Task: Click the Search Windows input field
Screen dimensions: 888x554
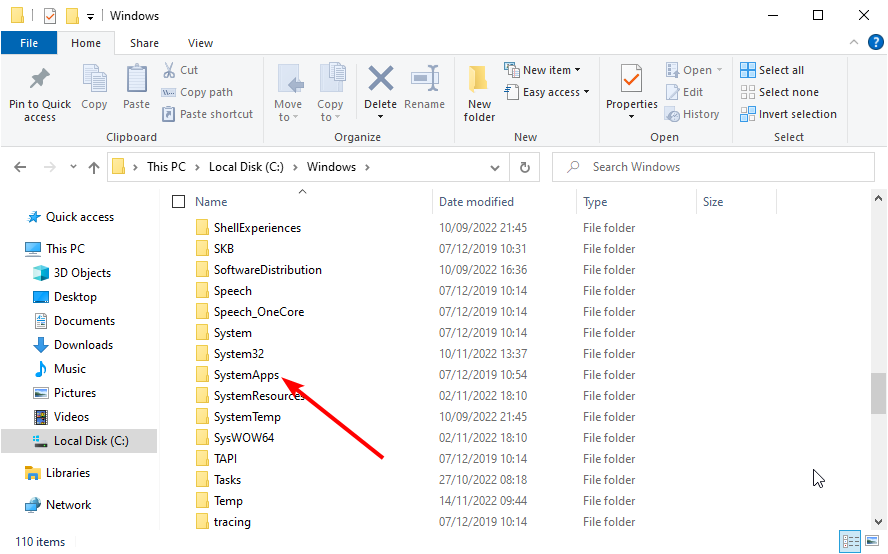Action: [714, 167]
